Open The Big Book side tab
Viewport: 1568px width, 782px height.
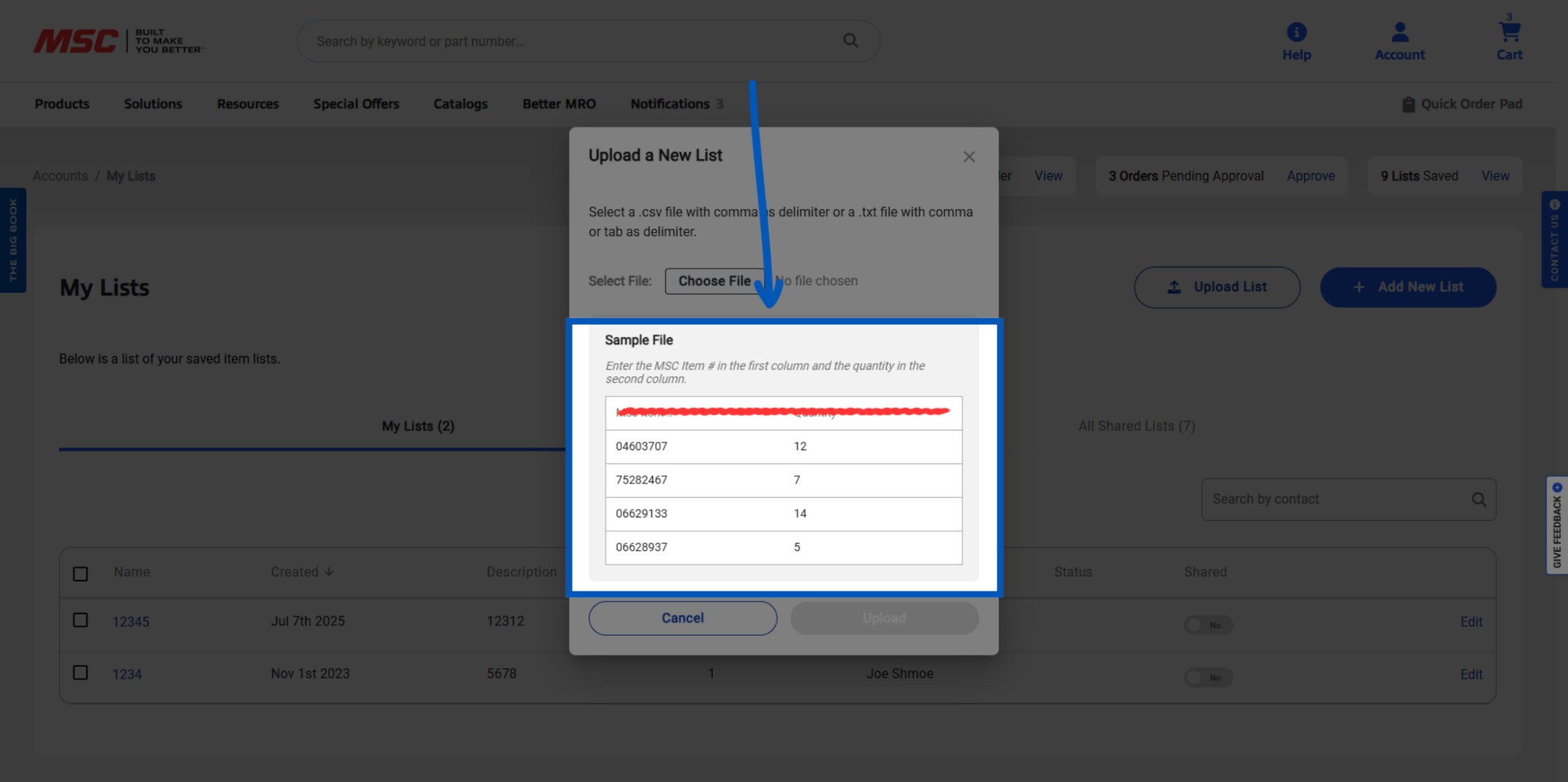point(13,240)
